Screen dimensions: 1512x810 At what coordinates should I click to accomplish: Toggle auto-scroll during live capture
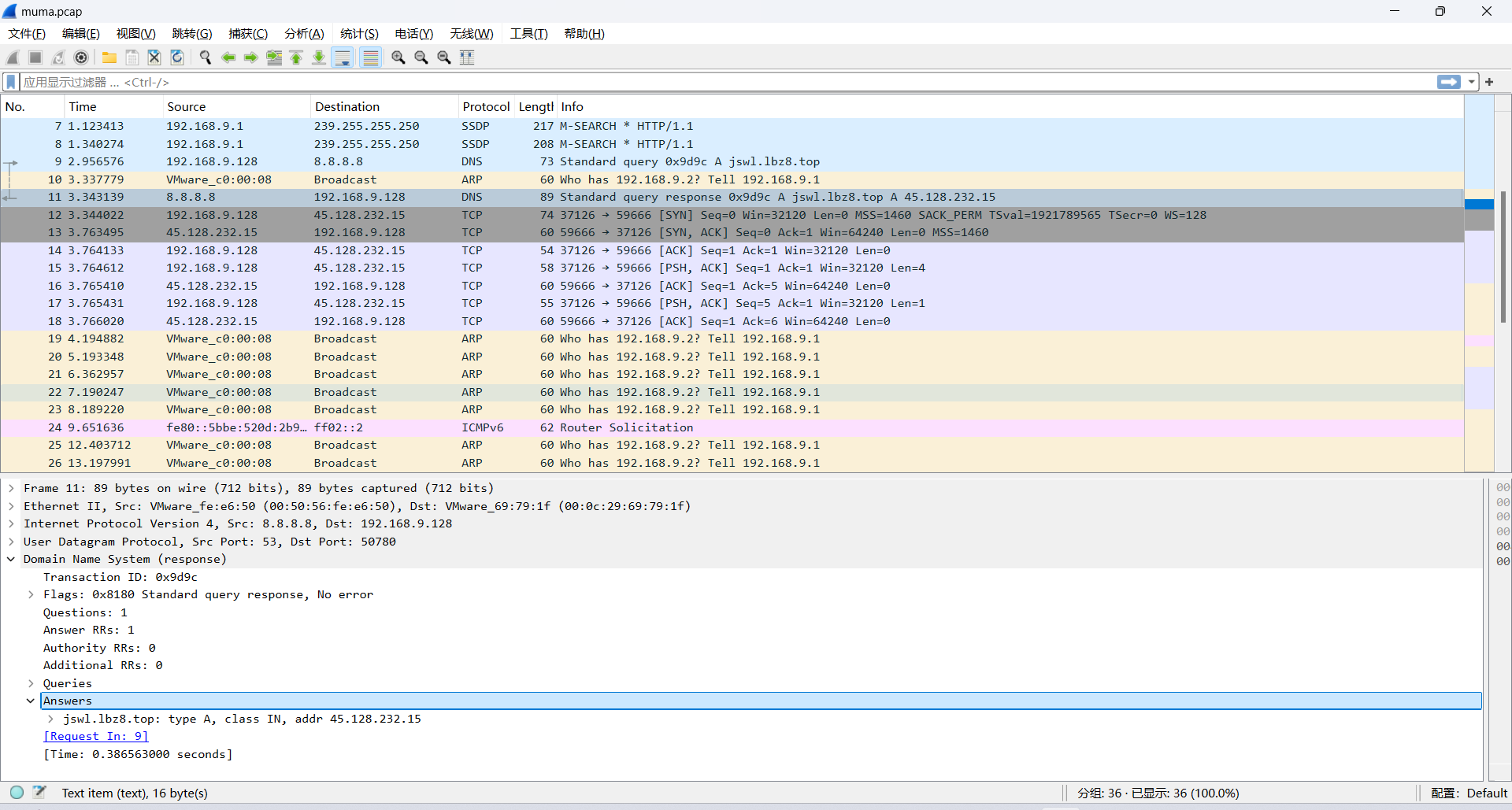(x=343, y=57)
